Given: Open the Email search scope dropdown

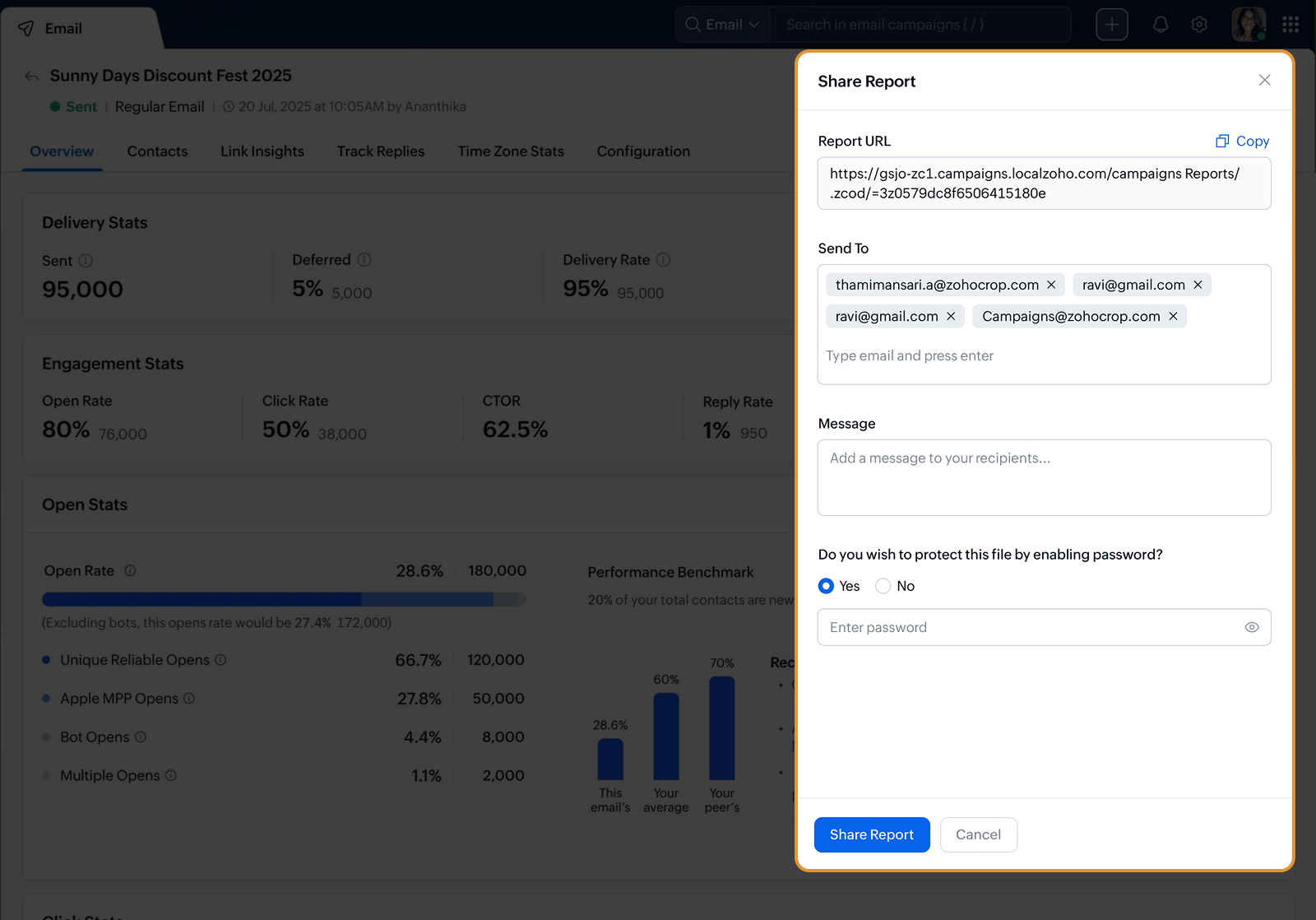Looking at the screenshot, I should 723,25.
